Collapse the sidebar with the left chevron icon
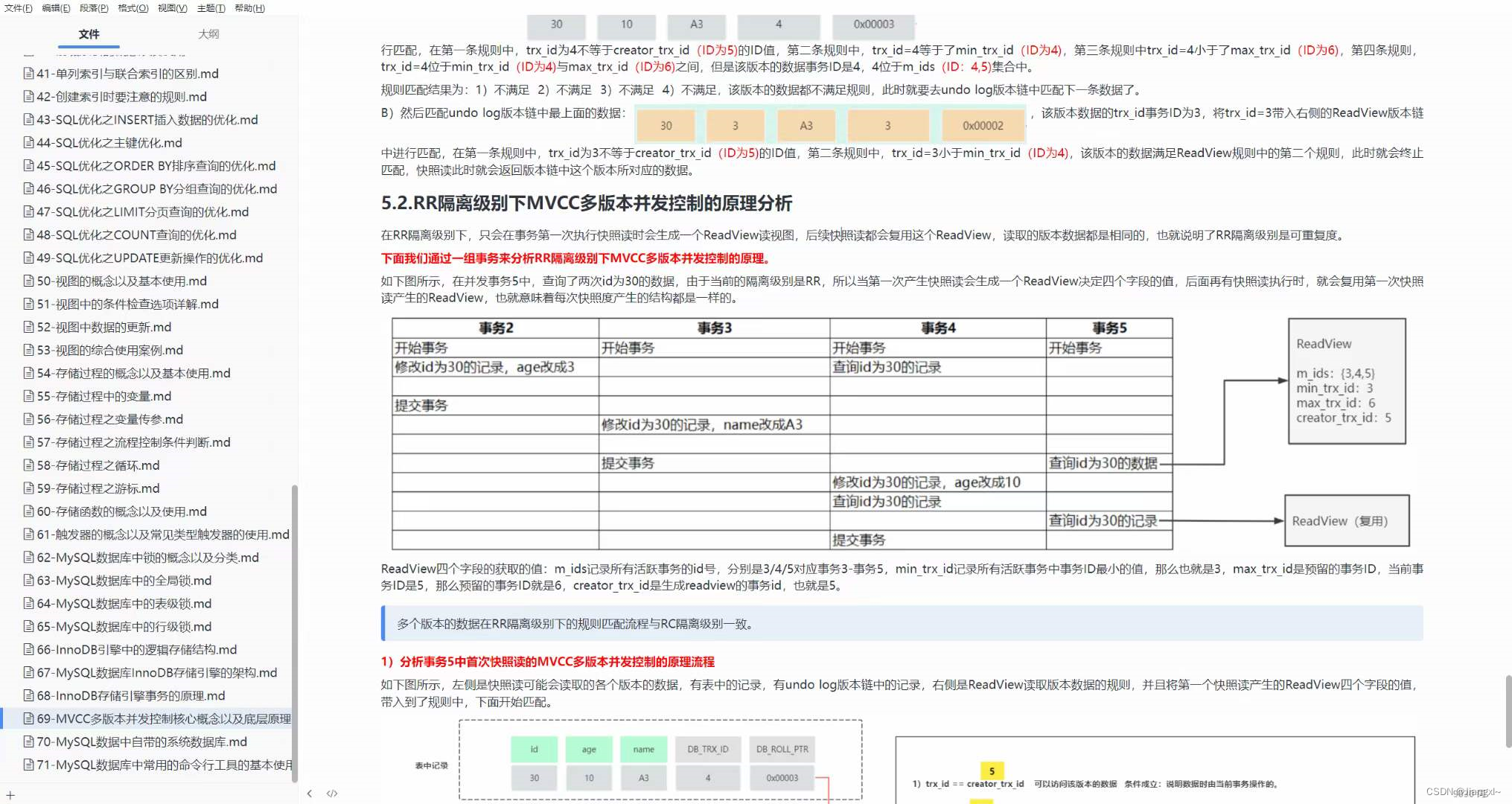The width and height of the screenshot is (1512, 804). click(310, 794)
